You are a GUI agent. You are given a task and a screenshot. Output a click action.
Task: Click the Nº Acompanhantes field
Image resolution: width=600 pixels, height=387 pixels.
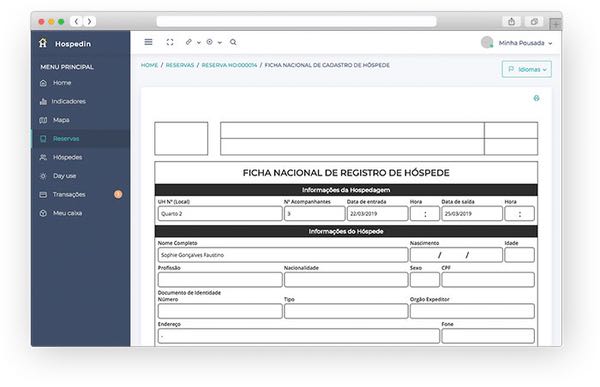(x=315, y=214)
